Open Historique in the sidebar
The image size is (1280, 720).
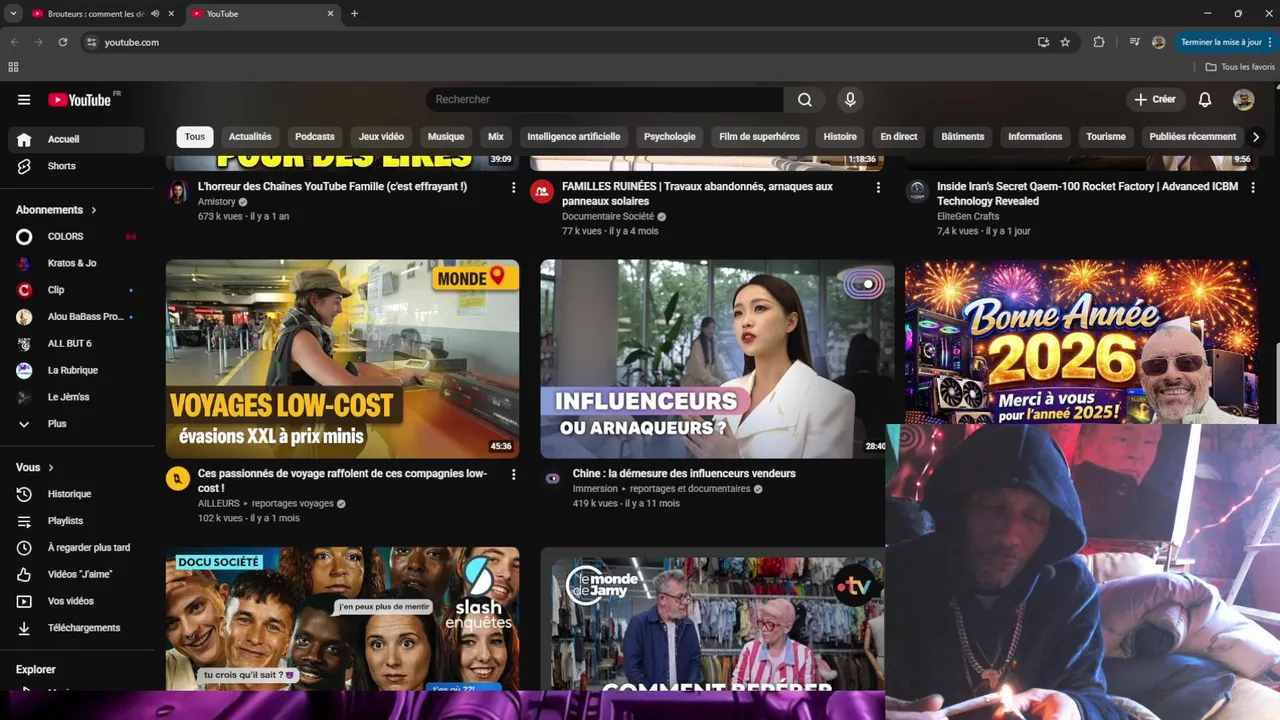76,494
